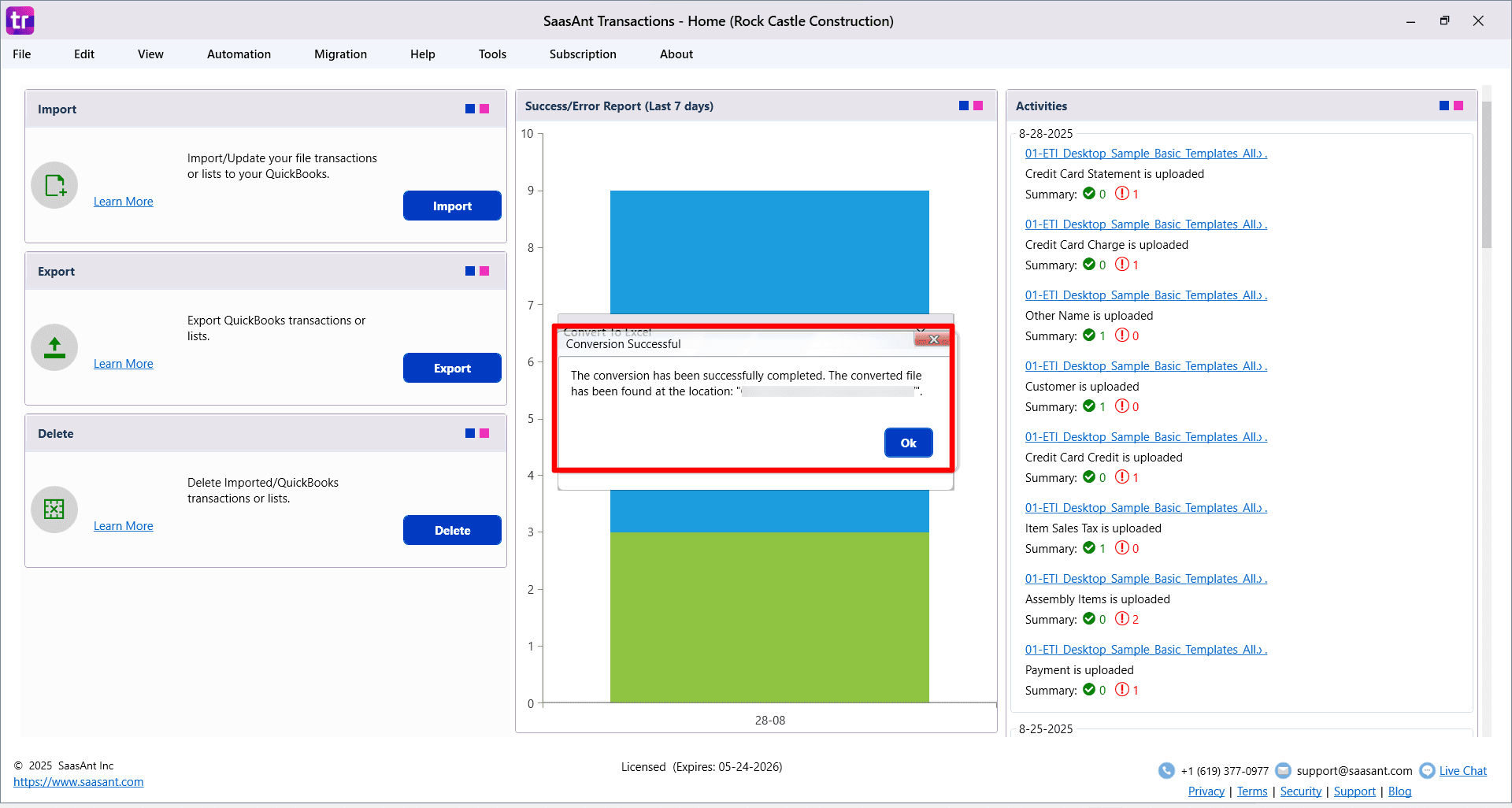Open the Blog link
The height and width of the screenshot is (808, 1512).
tap(1399, 791)
